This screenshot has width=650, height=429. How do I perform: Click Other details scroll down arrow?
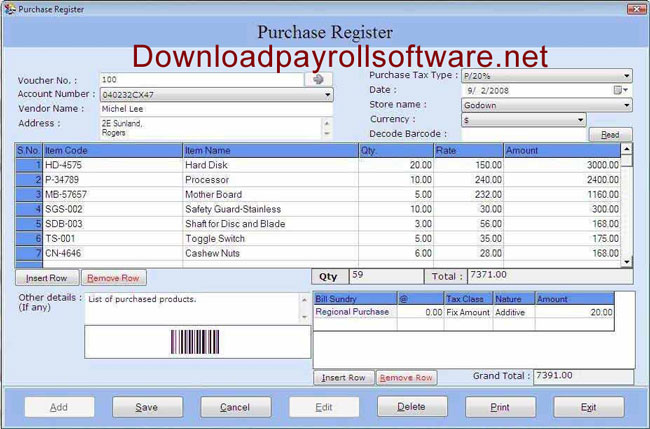(305, 317)
